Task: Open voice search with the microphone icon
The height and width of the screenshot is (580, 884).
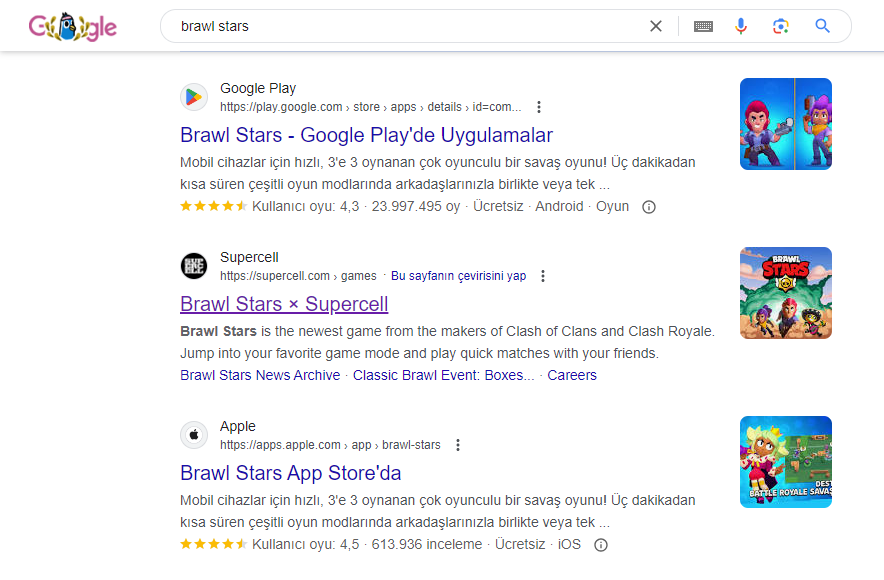Action: [741, 26]
